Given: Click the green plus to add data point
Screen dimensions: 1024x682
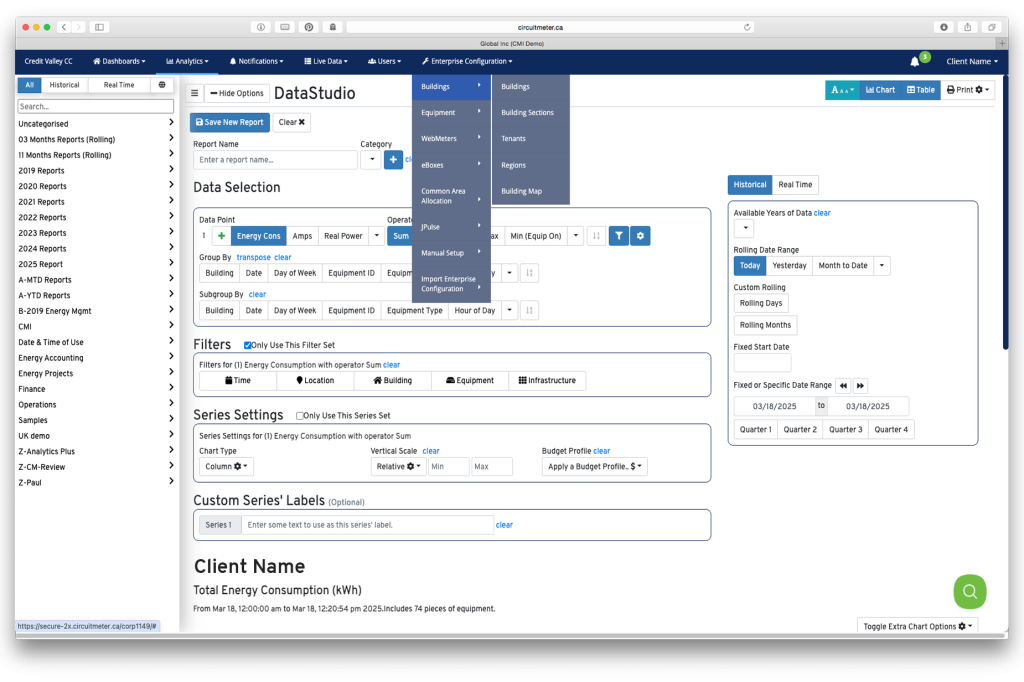Looking at the screenshot, I should 221,236.
